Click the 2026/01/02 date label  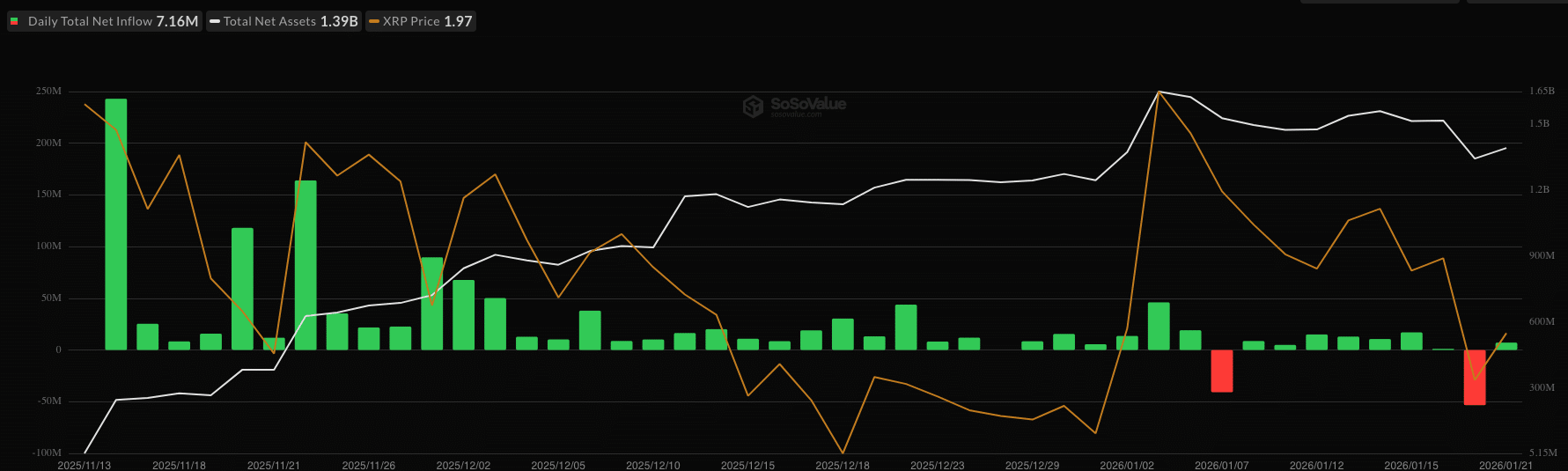tap(1127, 465)
